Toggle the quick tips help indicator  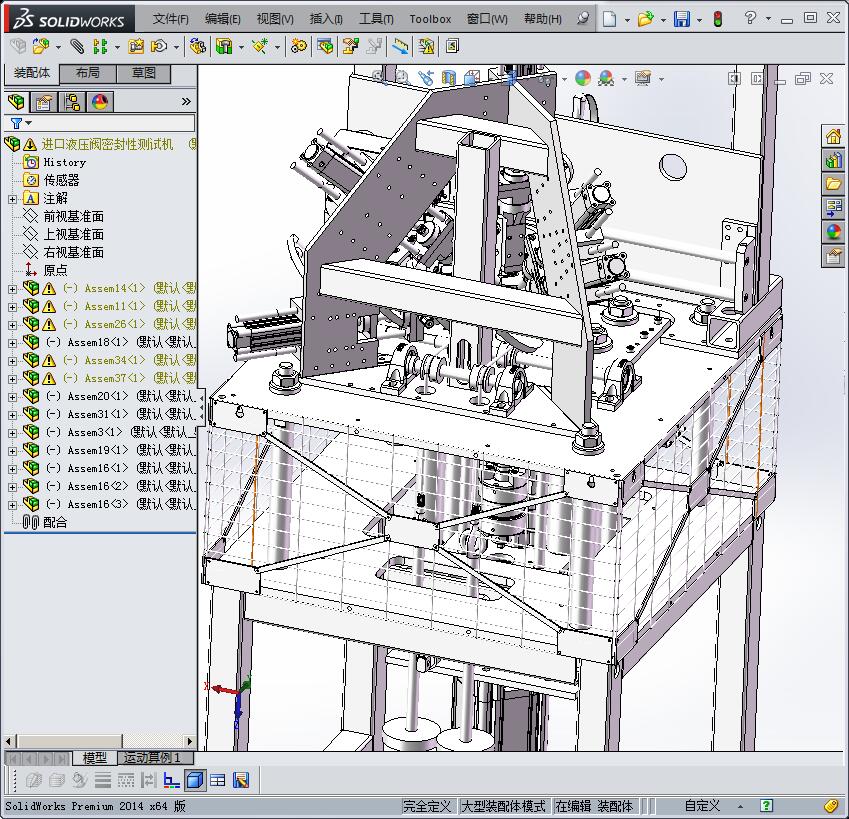click(766, 806)
